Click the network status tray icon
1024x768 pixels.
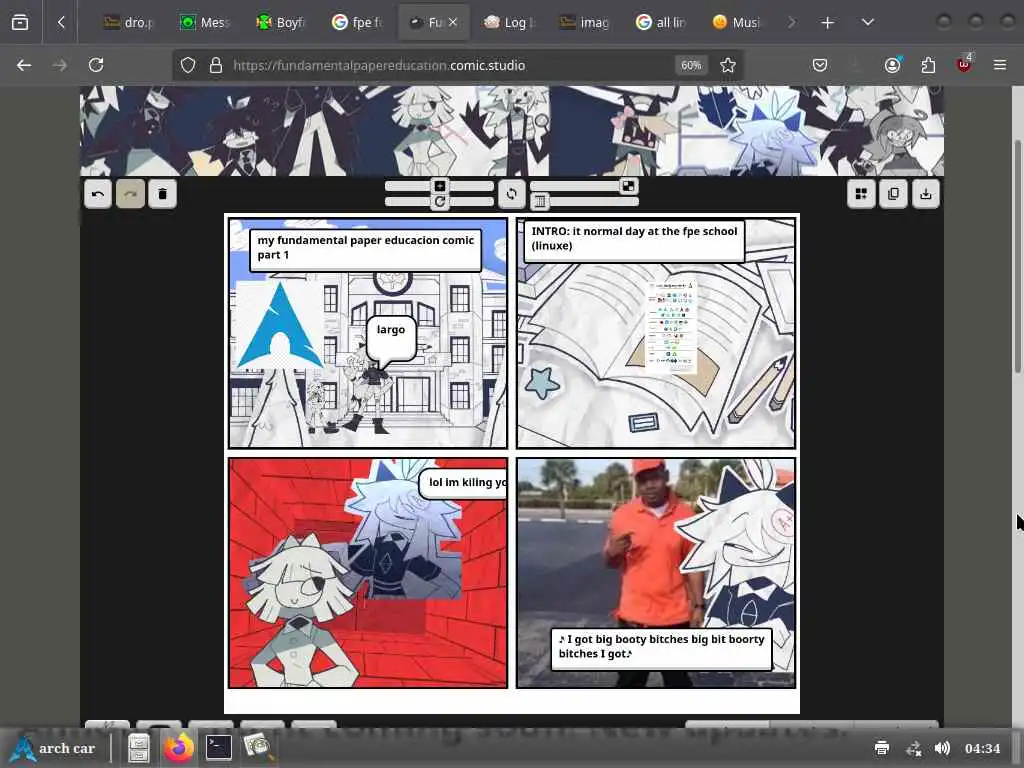[x=914, y=748]
